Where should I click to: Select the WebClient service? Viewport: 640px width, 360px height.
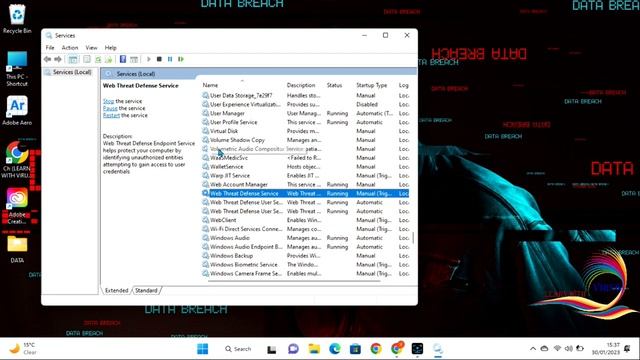tap(305, 220)
